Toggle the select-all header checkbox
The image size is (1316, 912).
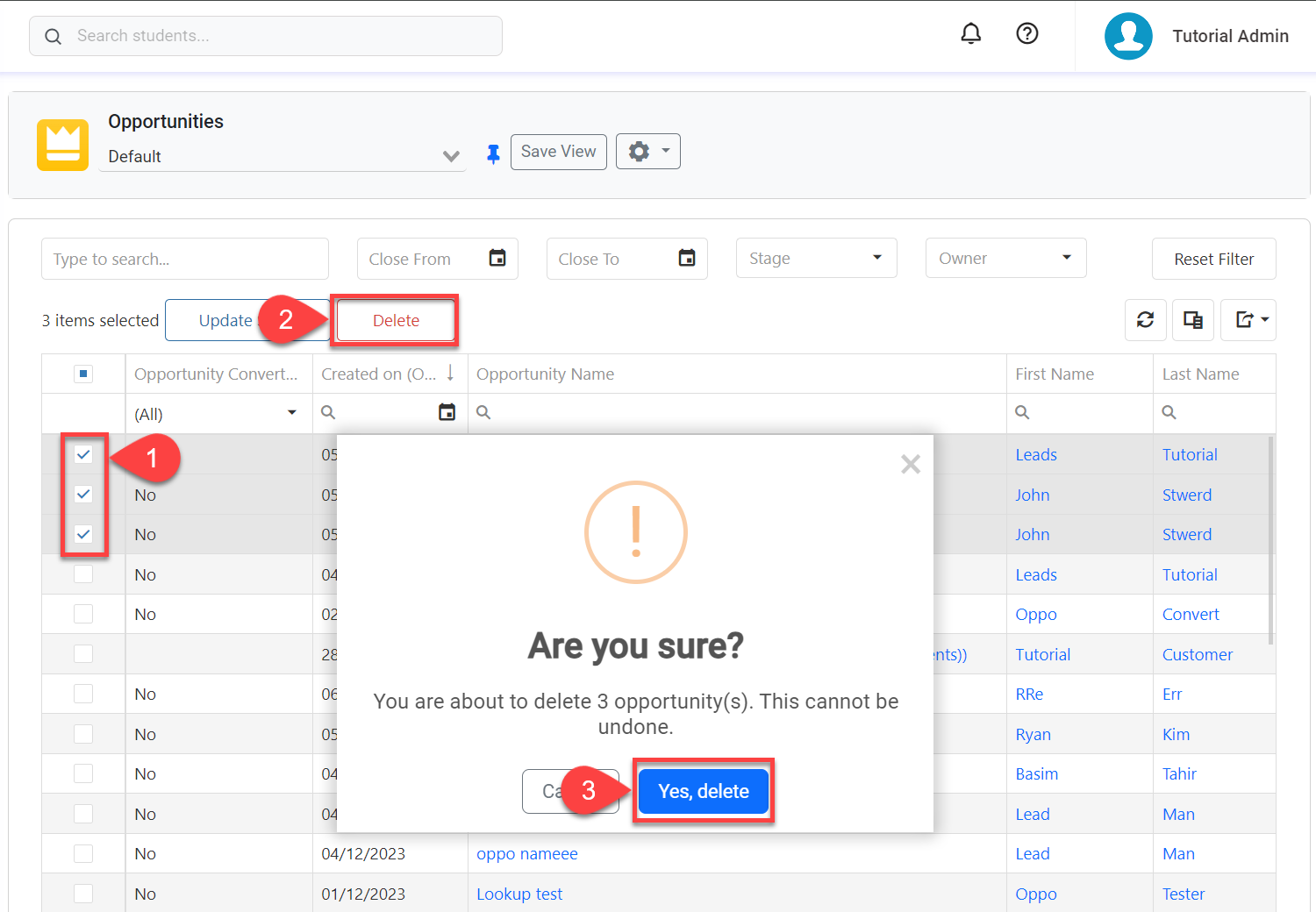(83, 374)
